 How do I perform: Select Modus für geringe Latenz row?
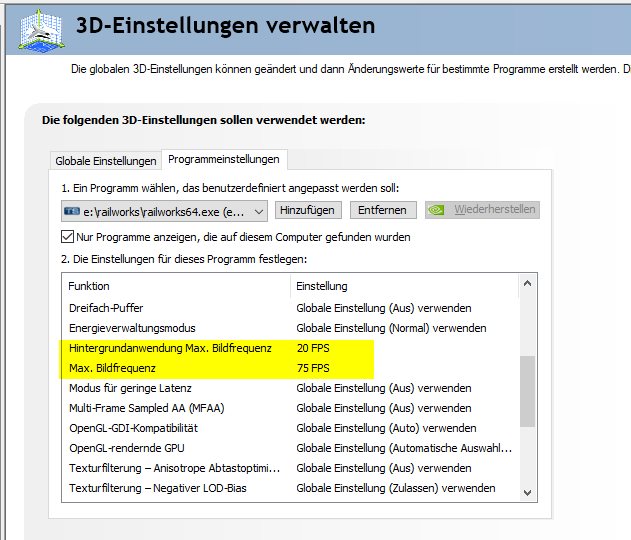(x=290, y=388)
